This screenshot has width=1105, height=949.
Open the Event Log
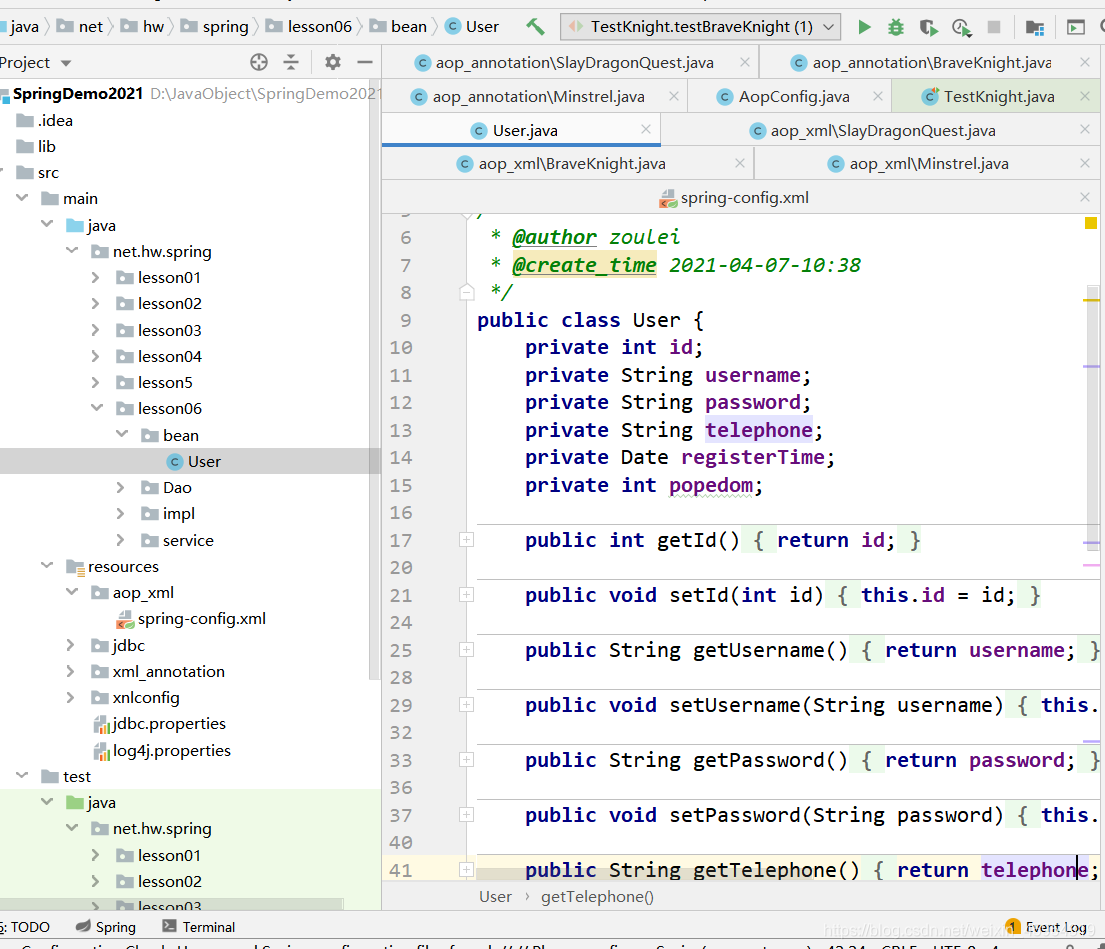pos(1047,926)
